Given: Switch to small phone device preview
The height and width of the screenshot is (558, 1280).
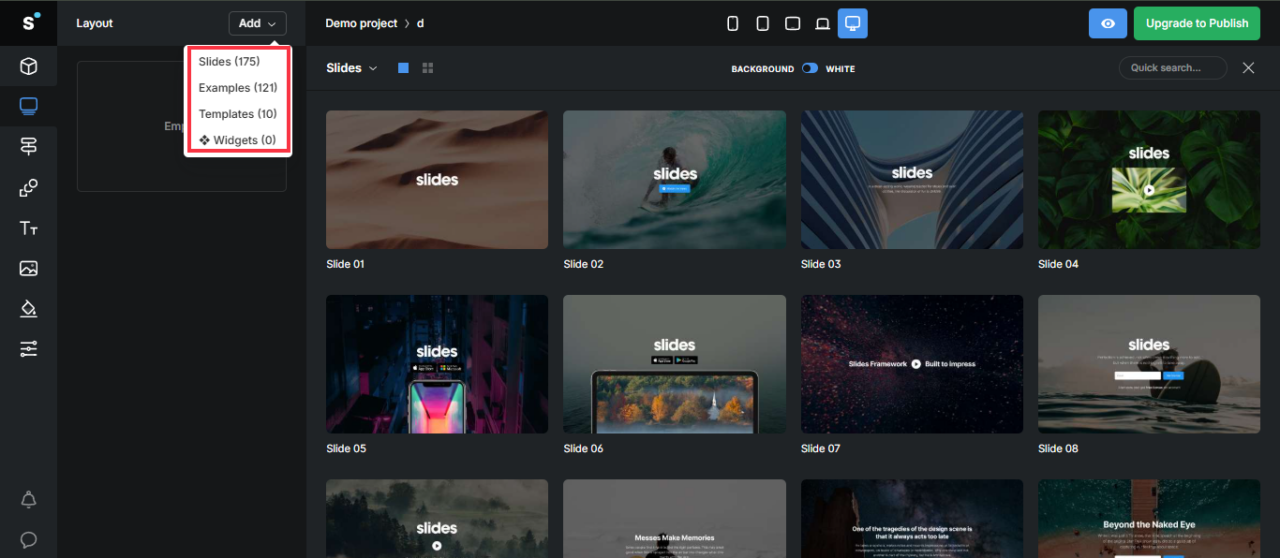Looking at the screenshot, I should pos(732,23).
